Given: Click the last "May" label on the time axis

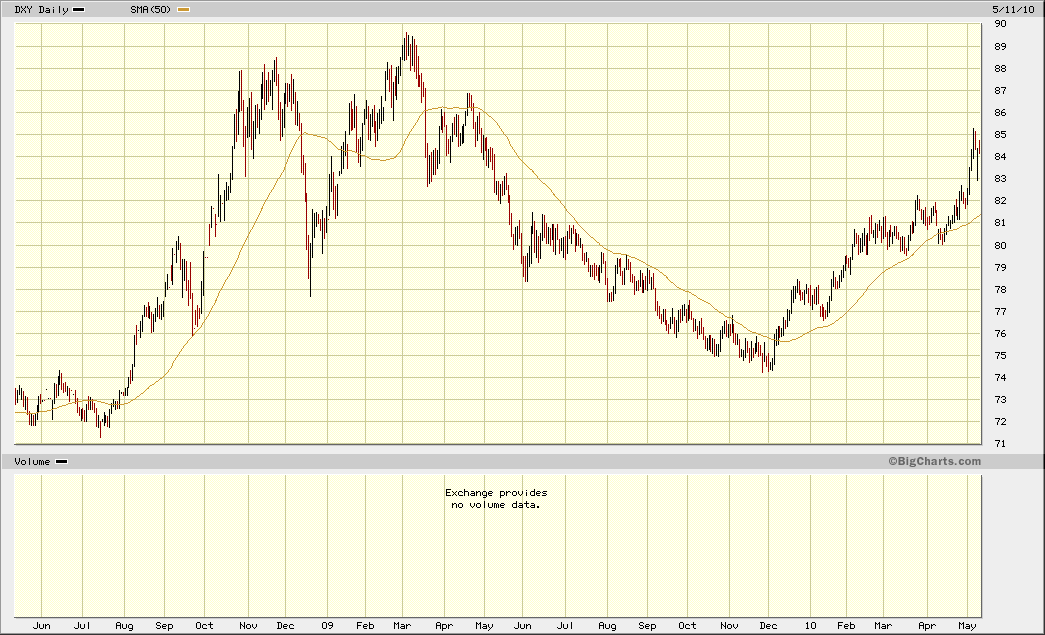Looking at the screenshot, I should pos(967,626).
